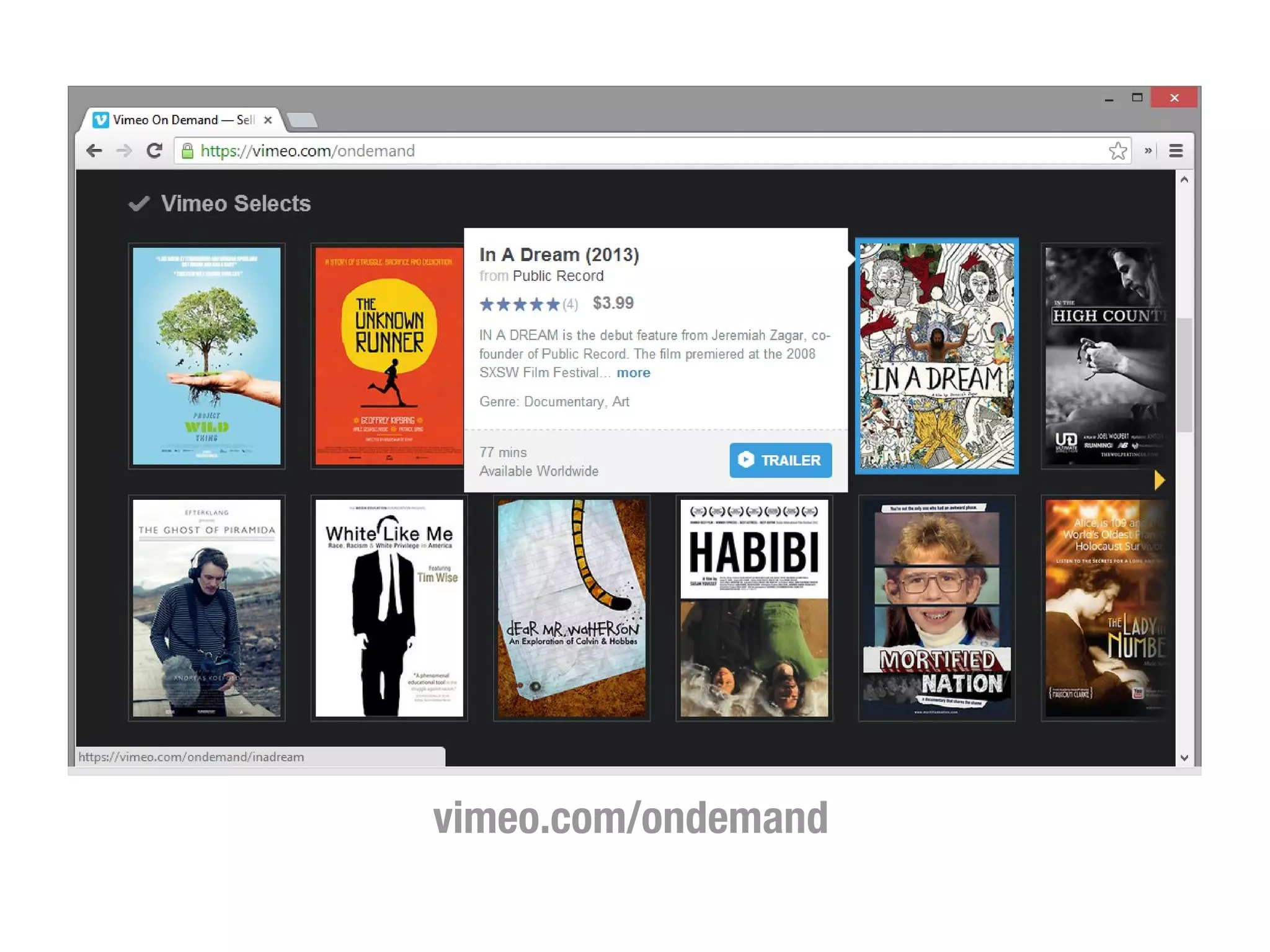This screenshot has width=1270, height=952.
Task: Open the White Like Me poster
Action: point(389,608)
